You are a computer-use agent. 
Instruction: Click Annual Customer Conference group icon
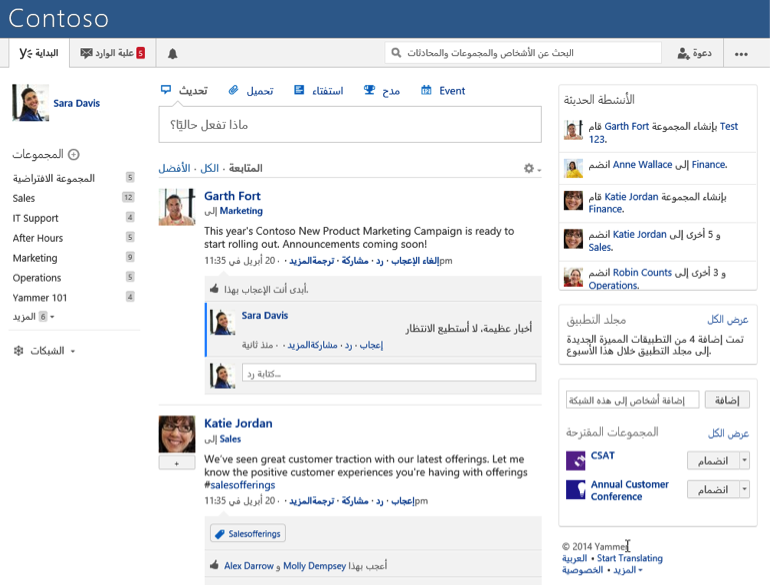pos(576,490)
